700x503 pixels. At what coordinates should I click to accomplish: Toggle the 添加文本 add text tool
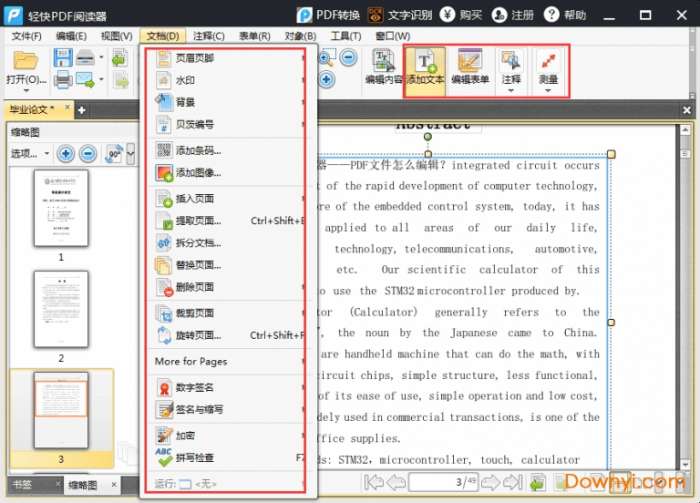(425, 71)
